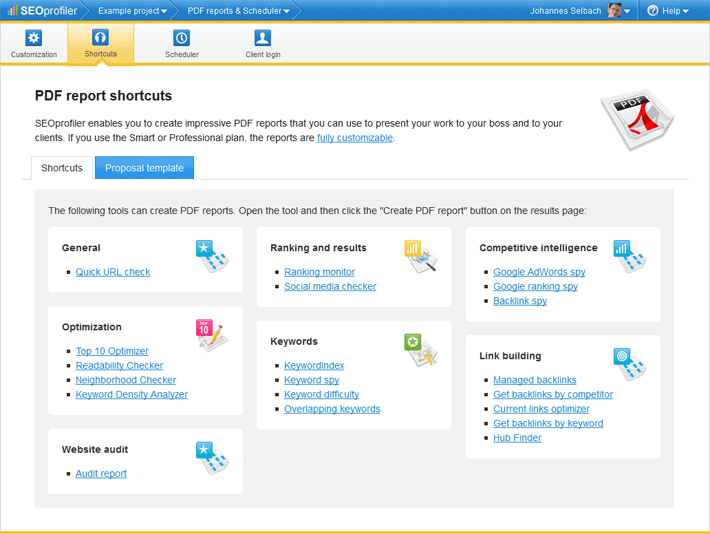This screenshot has height=534, width=710.
Task: Click the Website audit heading
Action: 95,450
